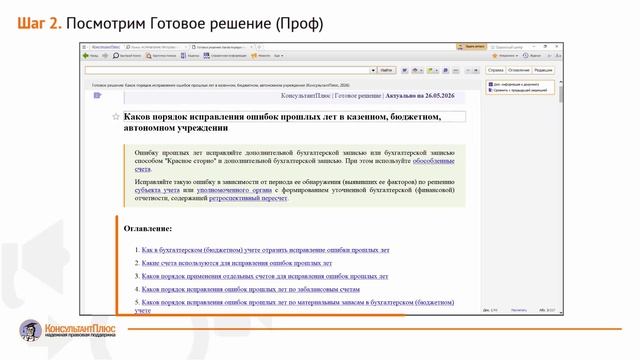Open Доп. информация к документу link

pos(514,84)
